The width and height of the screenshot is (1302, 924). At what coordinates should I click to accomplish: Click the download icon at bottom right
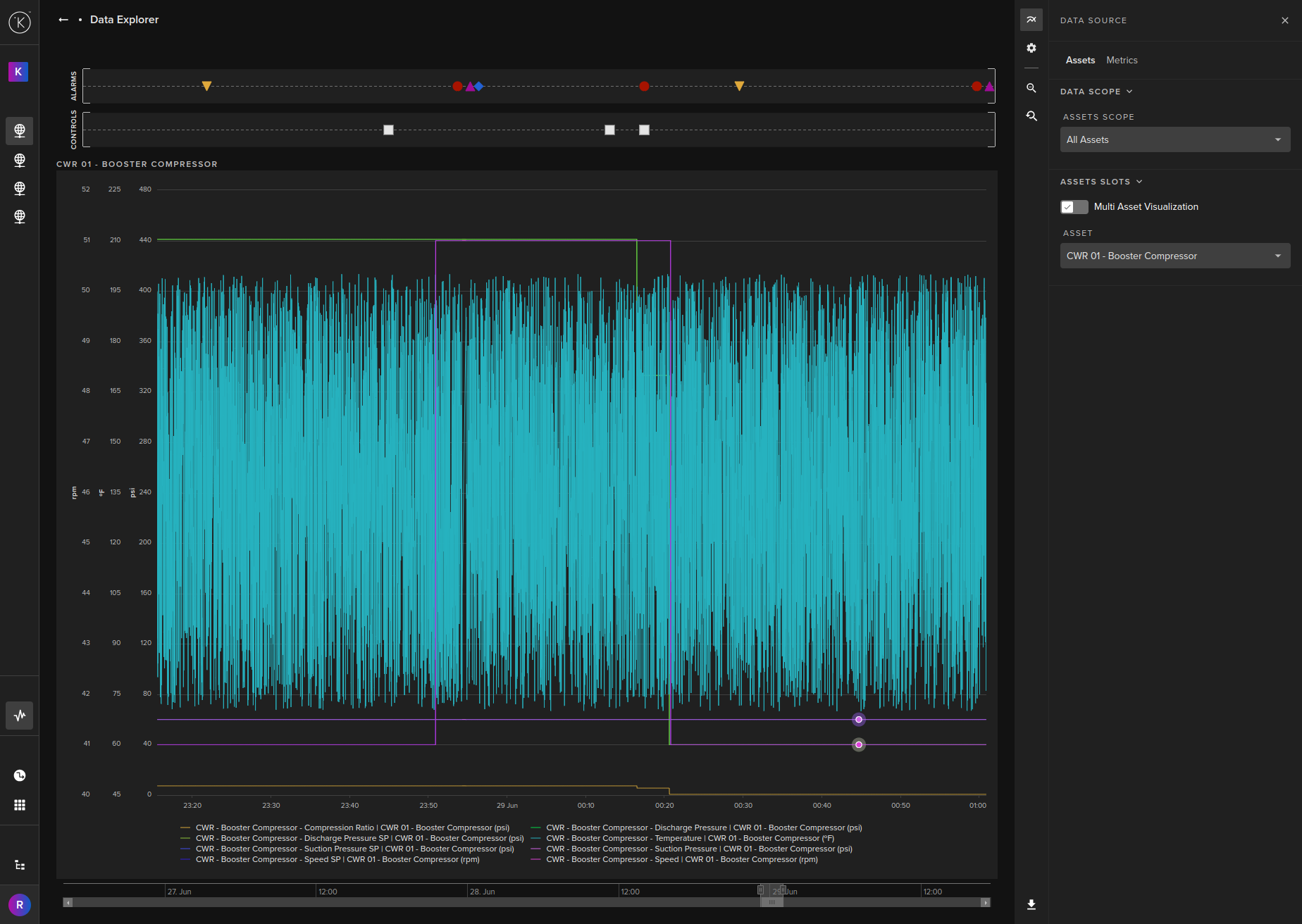coord(1031,905)
